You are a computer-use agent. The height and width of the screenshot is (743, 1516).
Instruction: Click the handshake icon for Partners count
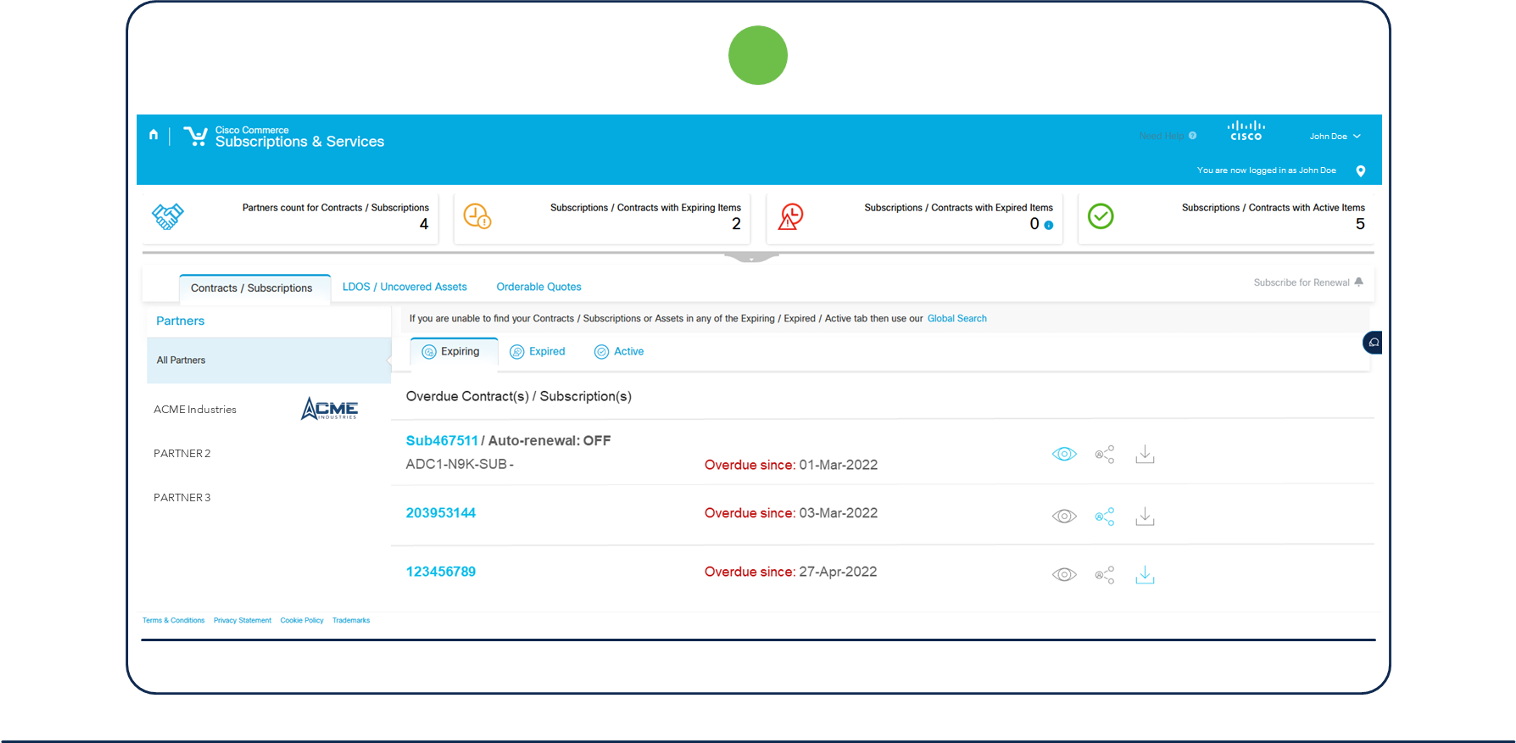[x=168, y=216]
